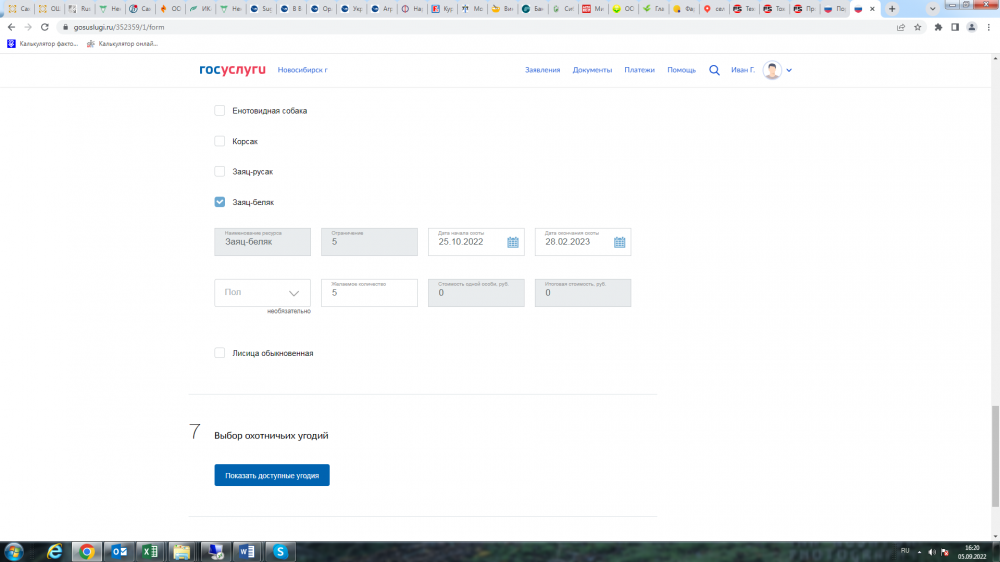Uncheck the Заяц-беляк checkbox
Screen dimensions: 1000x562
(219, 202)
